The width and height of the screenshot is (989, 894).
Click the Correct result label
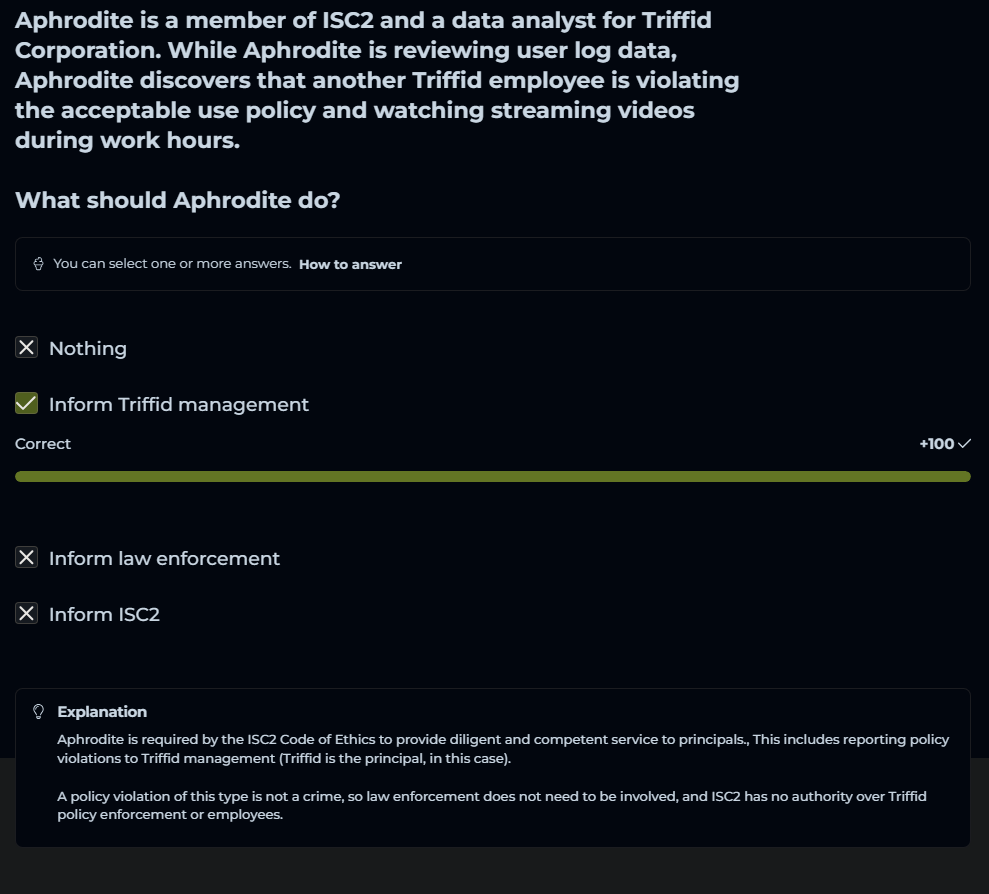pos(43,444)
